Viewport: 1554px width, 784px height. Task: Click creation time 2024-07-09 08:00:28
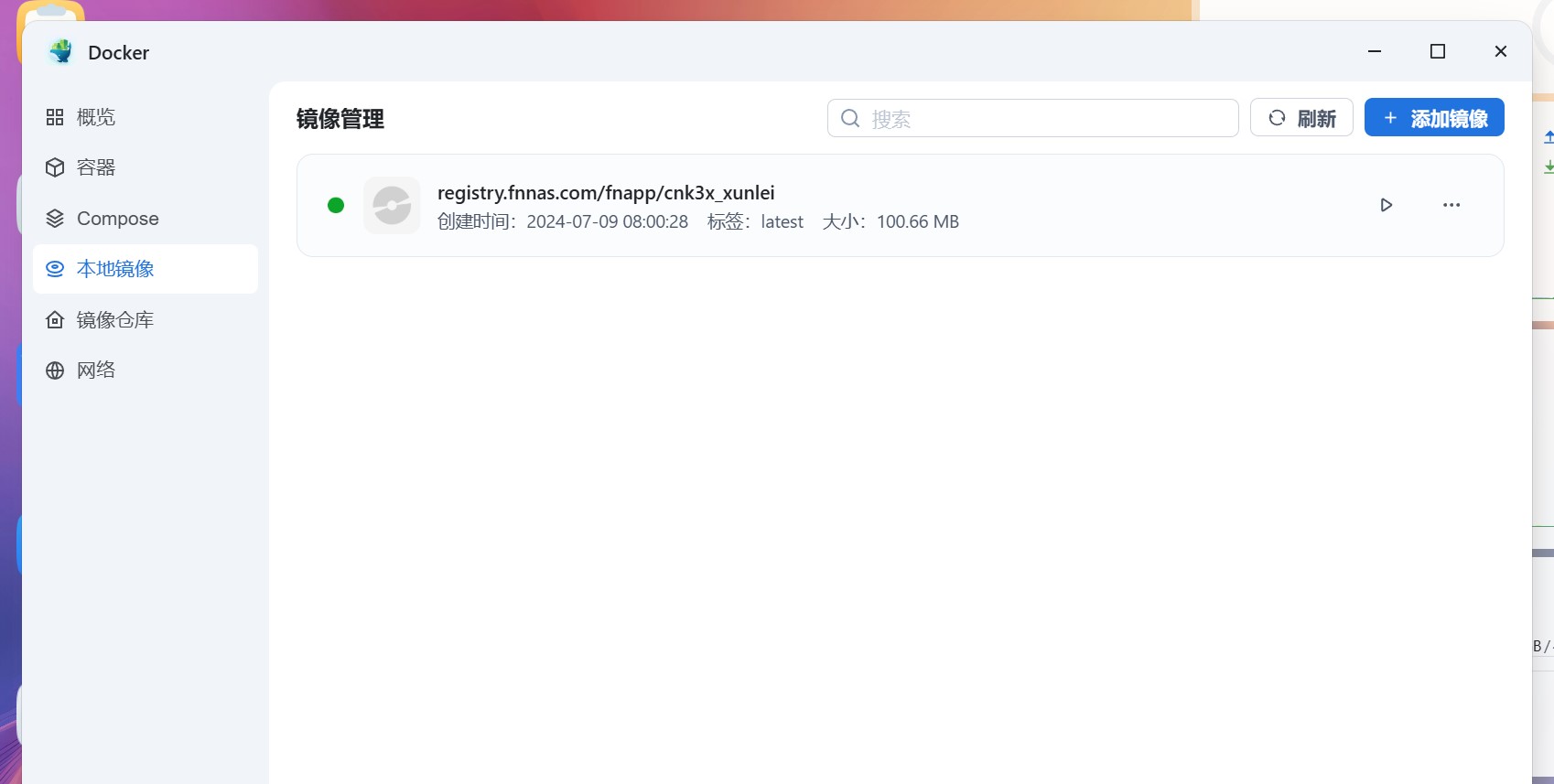click(x=608, y=221)
